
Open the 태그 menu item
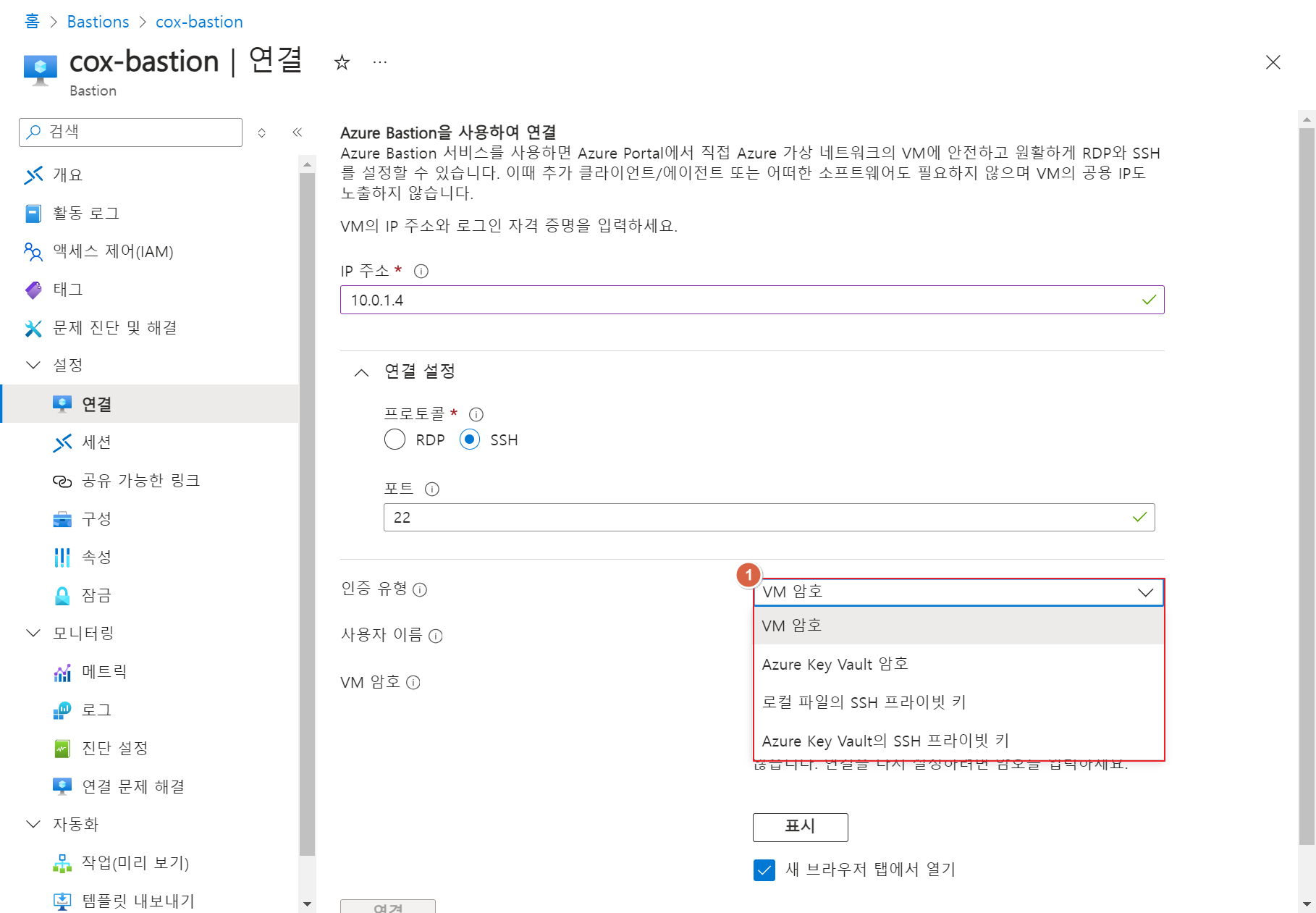[x=149, y=290]
